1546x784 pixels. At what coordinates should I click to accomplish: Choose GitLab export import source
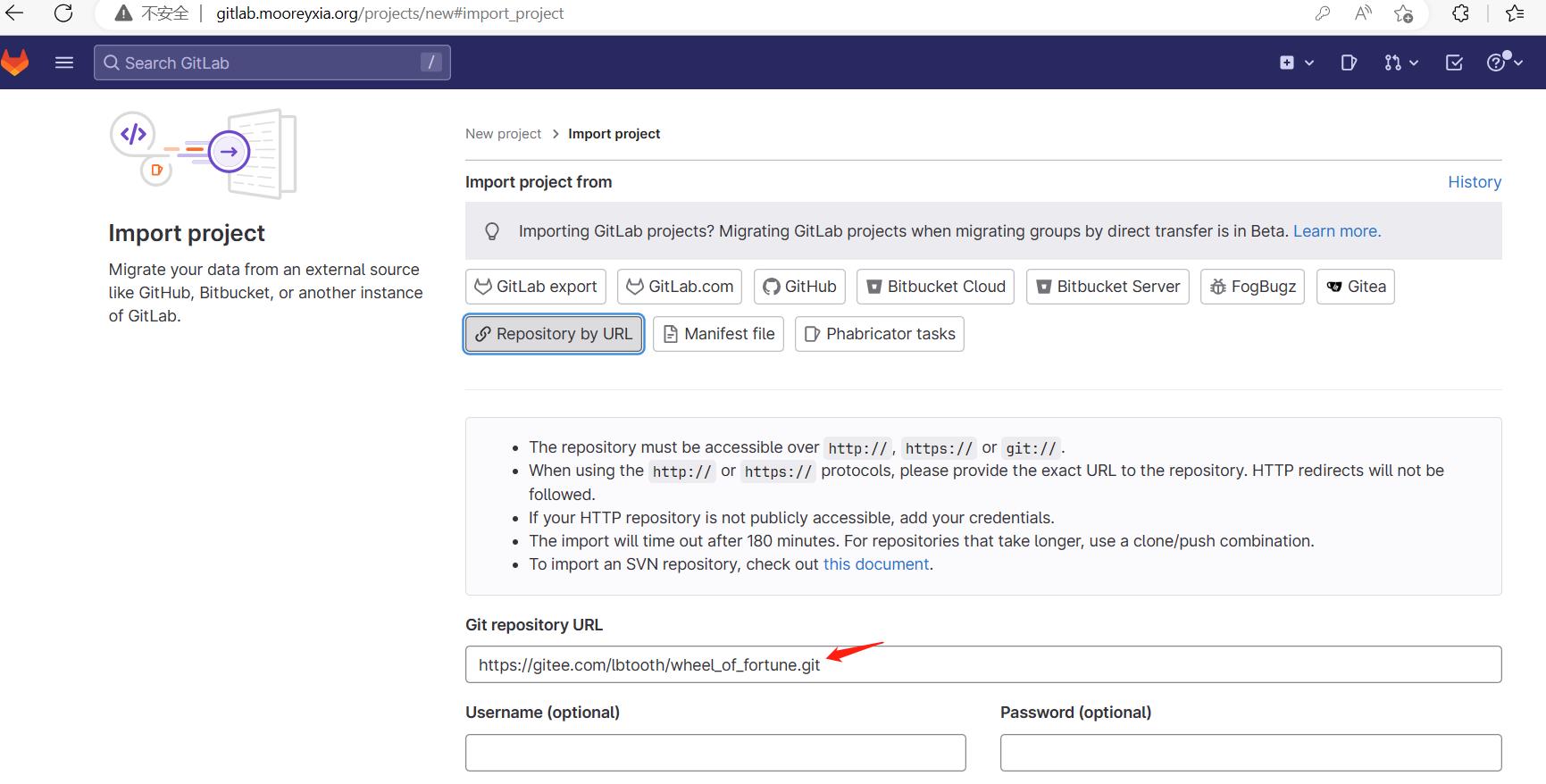pyautogui.click(x=536, y=287)
